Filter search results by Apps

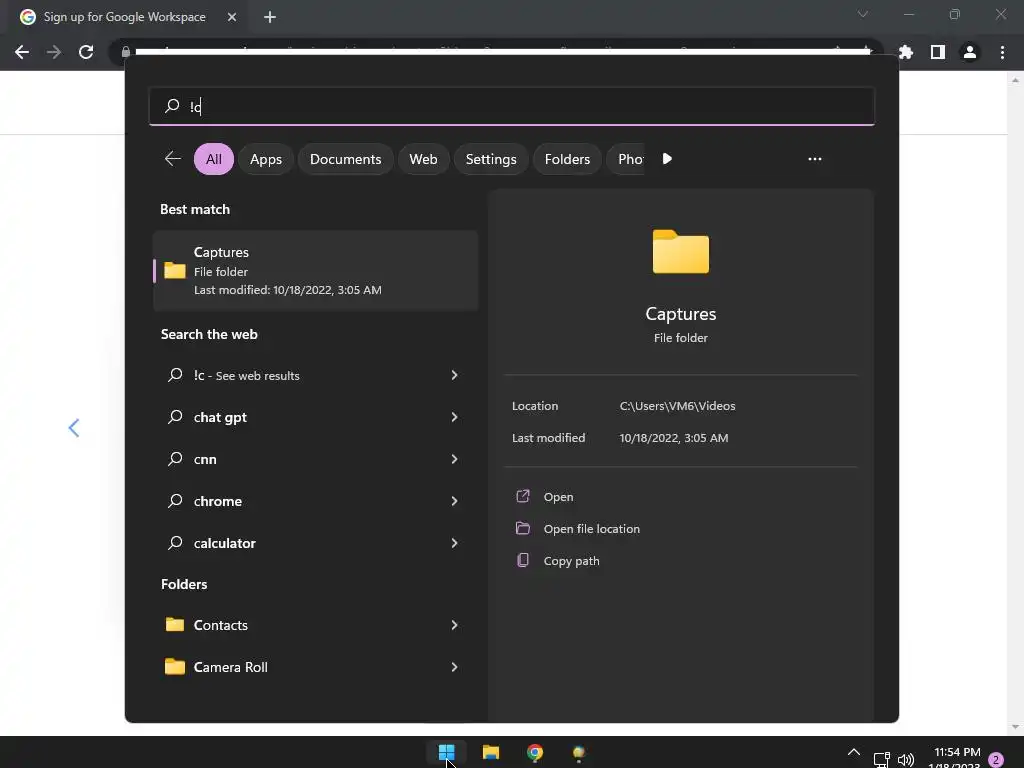point(266,159)
